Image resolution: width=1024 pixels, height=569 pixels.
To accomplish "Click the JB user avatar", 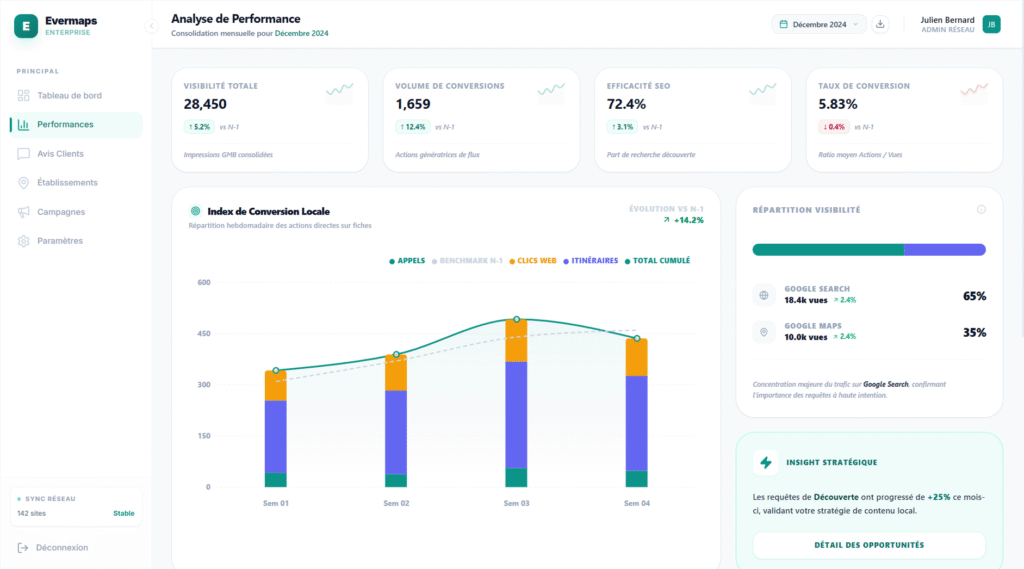I will [991, 24].
